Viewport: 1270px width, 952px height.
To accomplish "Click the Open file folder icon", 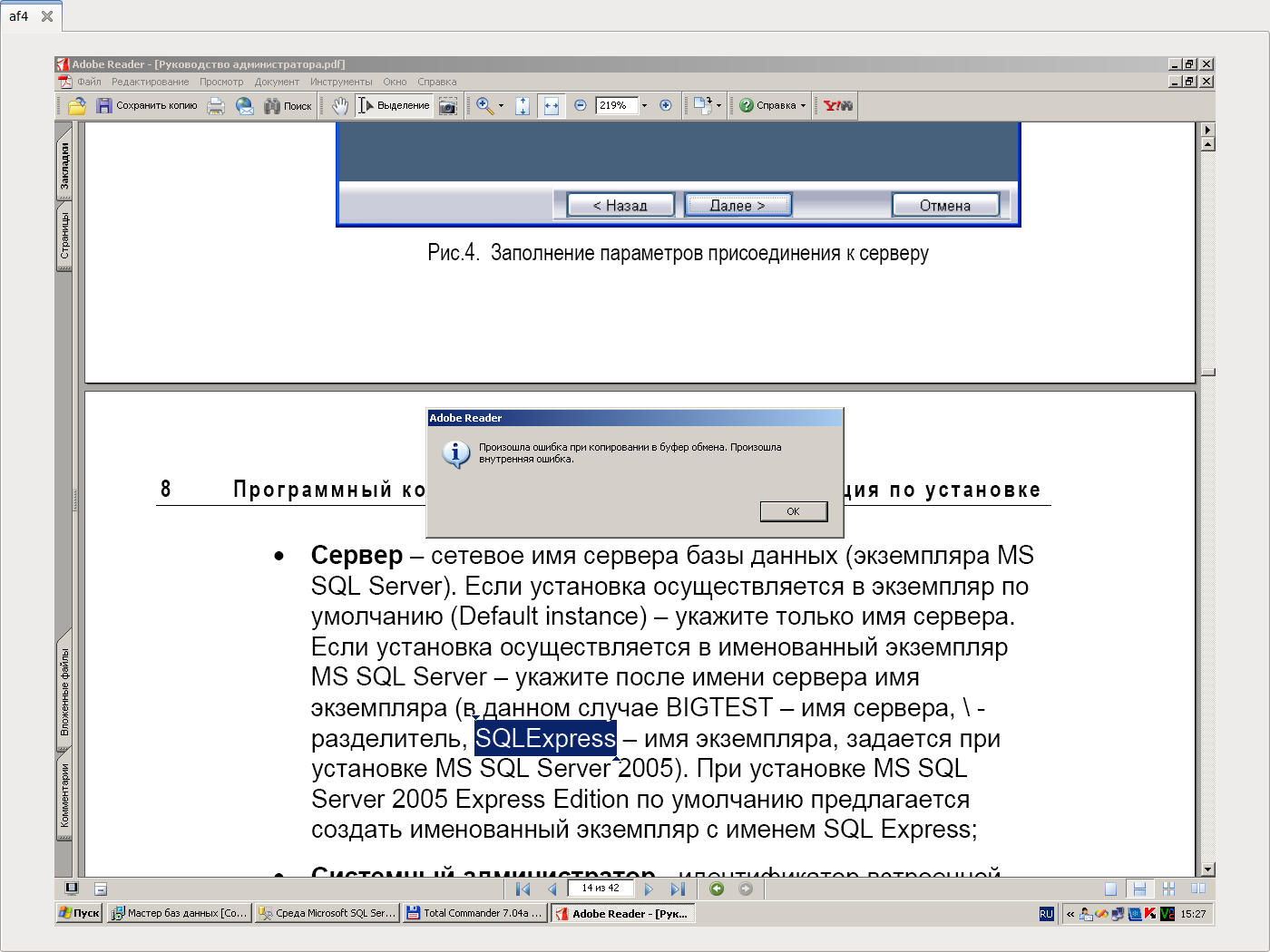I will pos(77,106).
